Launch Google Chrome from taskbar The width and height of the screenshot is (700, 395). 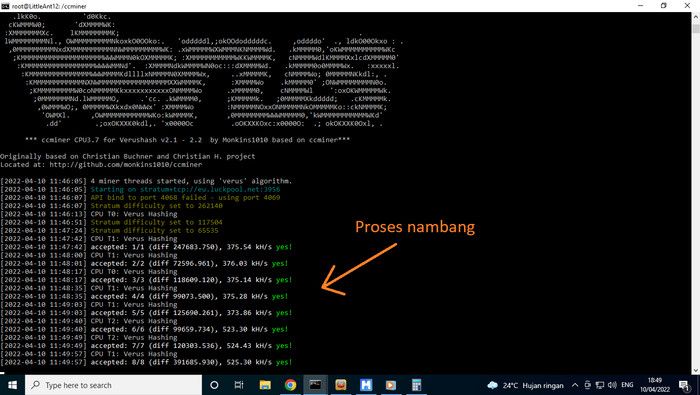pos(290,385)
